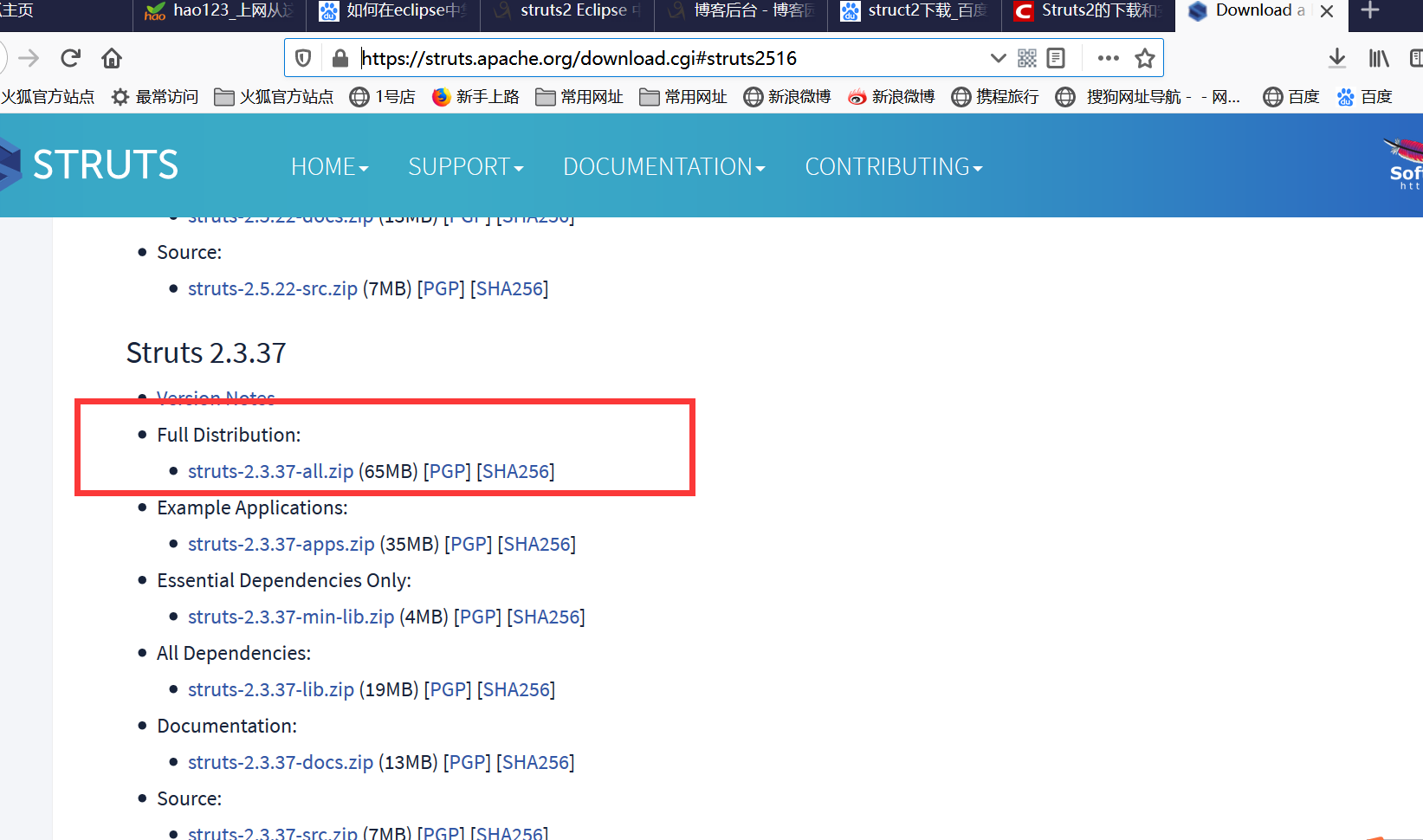Open 百度 bookmark with globe icon
This screenshot has width=1423, height=840.
1291,97
